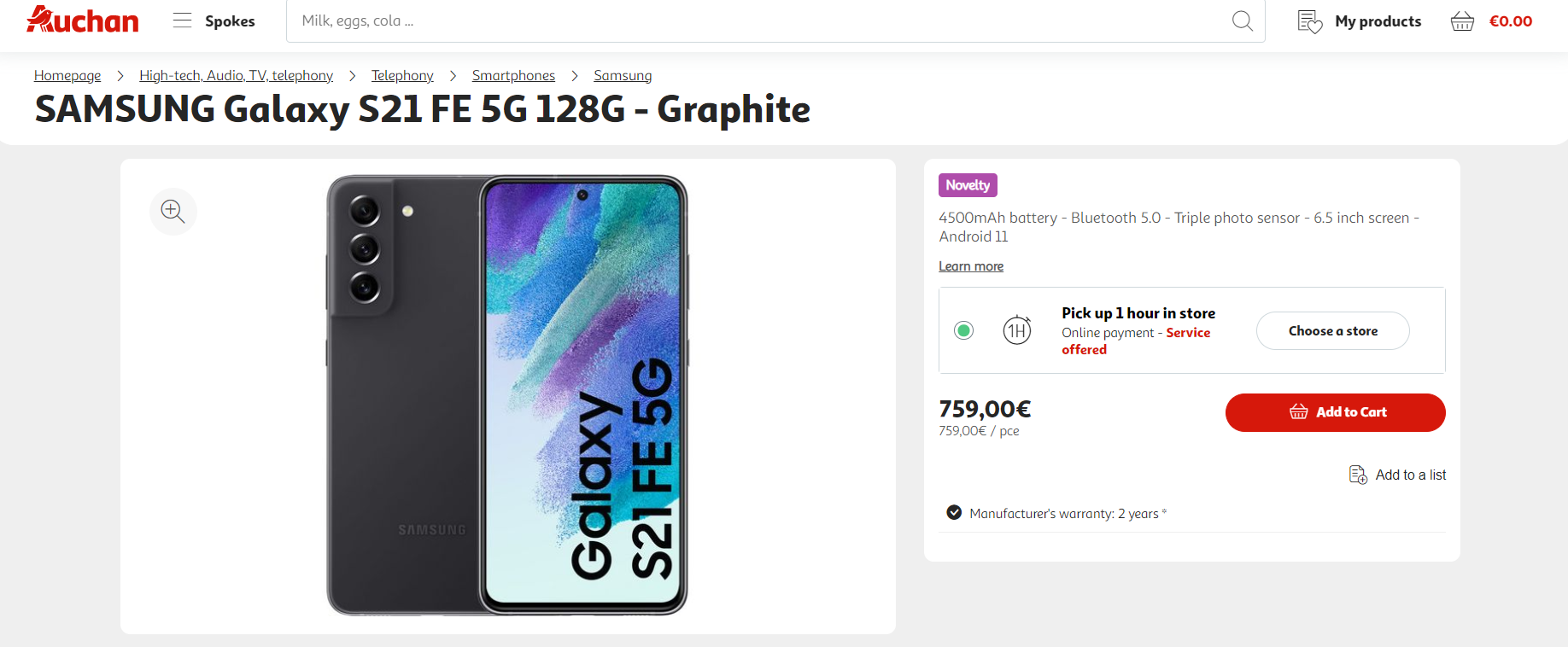Click the zoom image magnifier icon
1568x647 pixels.
pyautogui.click(x=173, y=211)
